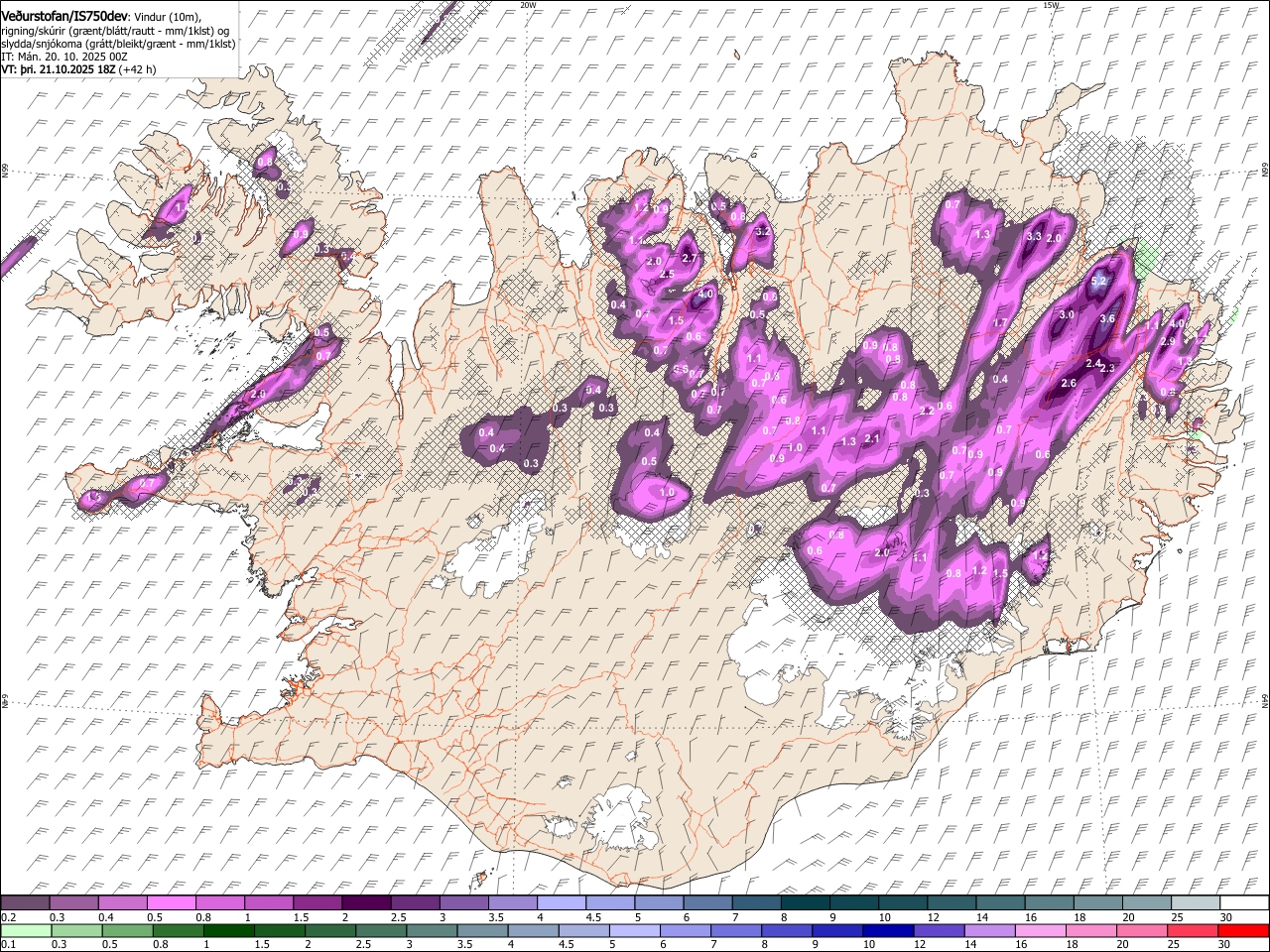The width and height of the screenshot is (1270, 952).
Task: Pick green rain-scale swatch between 2 and 2.5
Action: [329, 931]
